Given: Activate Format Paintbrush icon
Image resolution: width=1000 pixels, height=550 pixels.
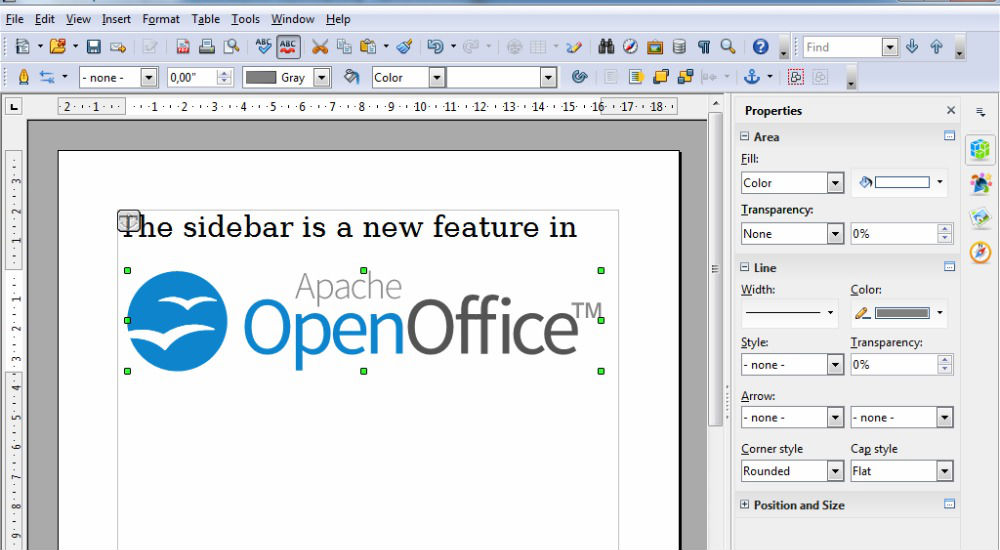Looking at the screenshot, I should 404,47.
